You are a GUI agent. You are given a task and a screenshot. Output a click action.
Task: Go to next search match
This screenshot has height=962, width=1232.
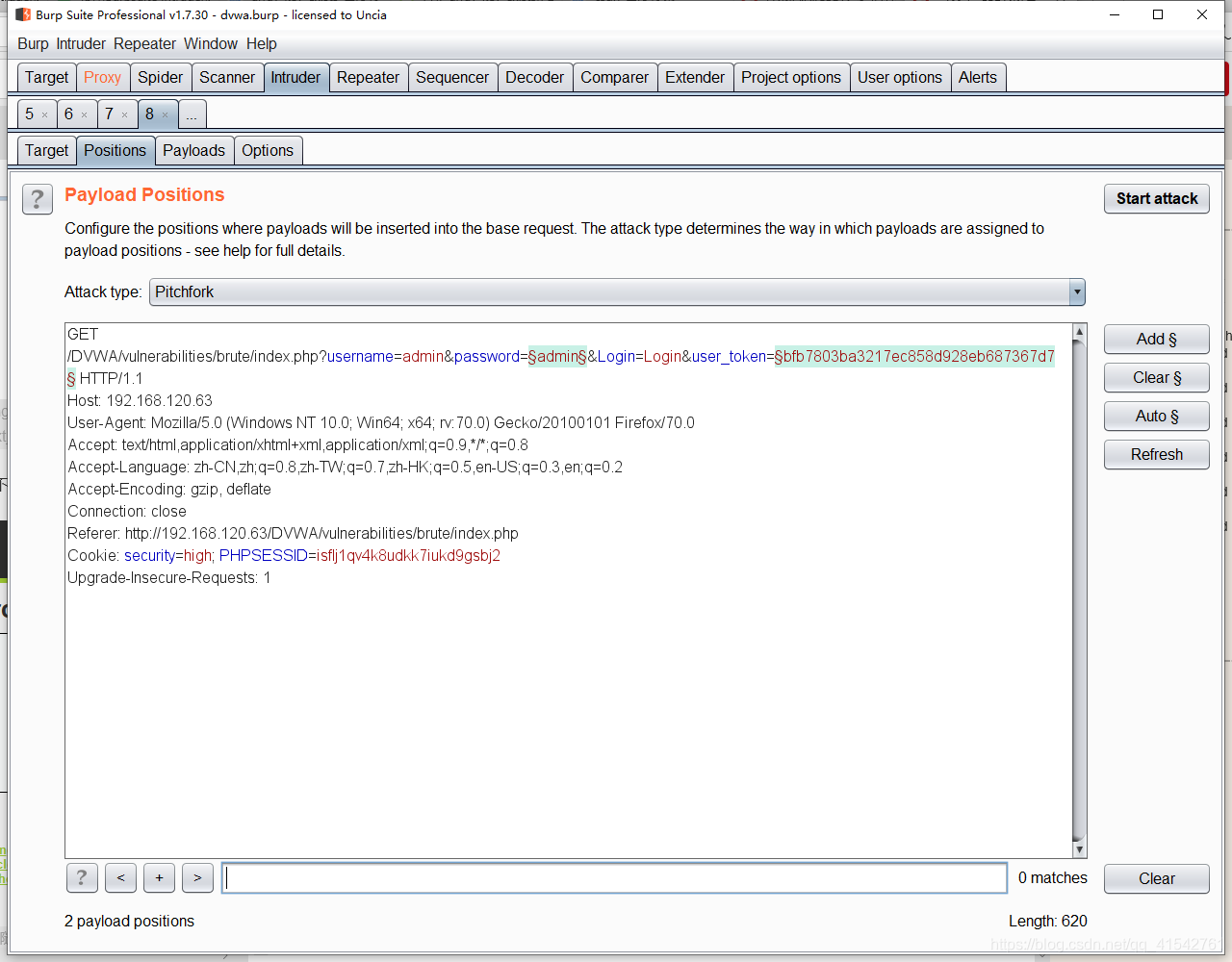(x=197, y=877)
